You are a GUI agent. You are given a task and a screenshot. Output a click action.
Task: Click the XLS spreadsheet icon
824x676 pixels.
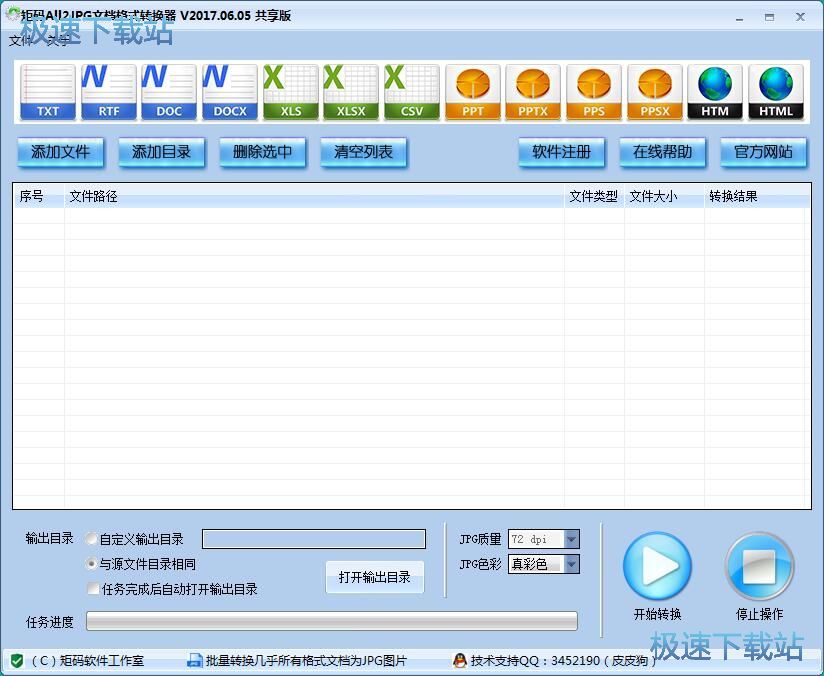[290, 92]
